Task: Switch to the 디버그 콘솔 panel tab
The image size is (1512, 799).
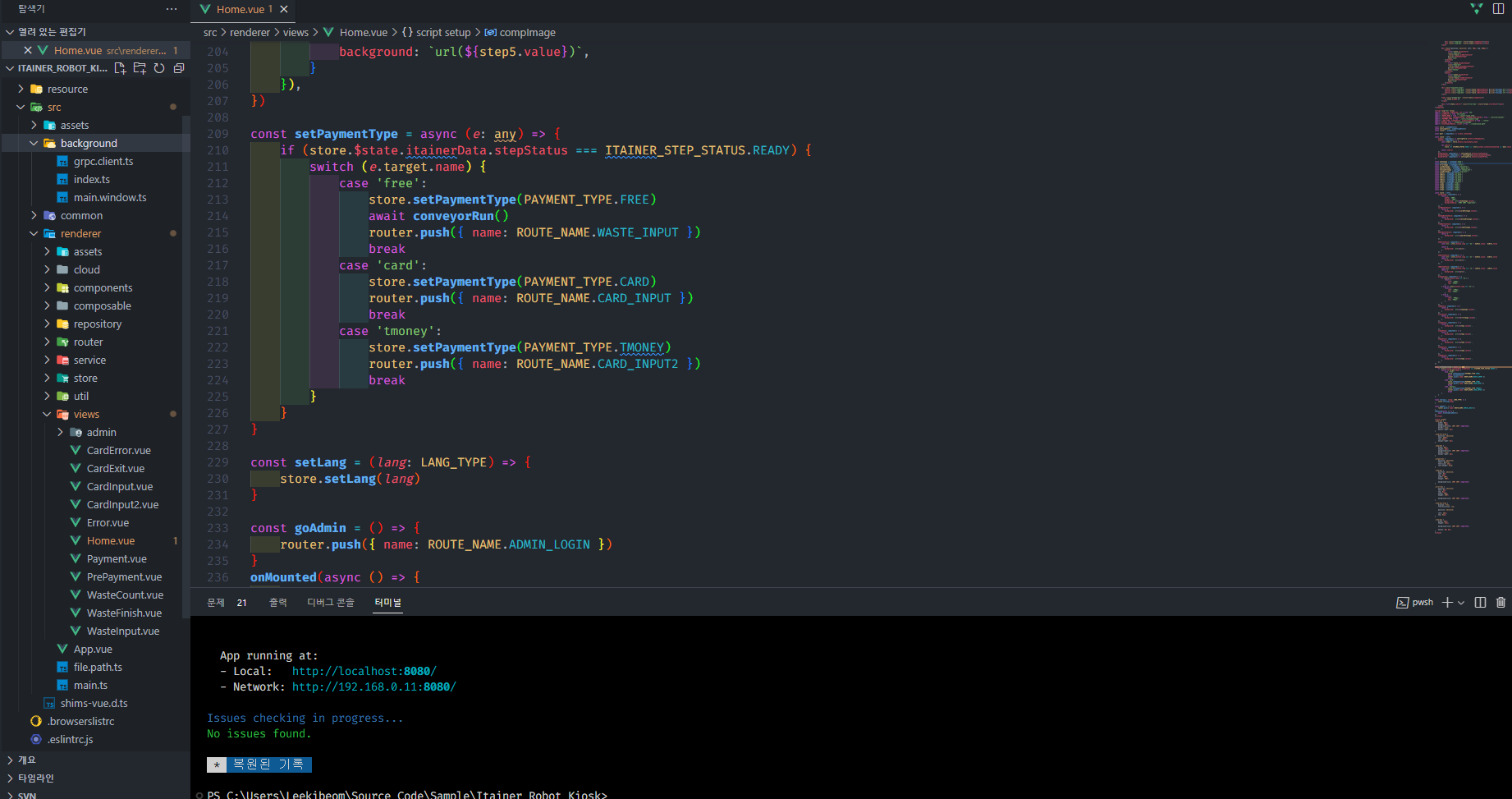Action: pos(330,602)
